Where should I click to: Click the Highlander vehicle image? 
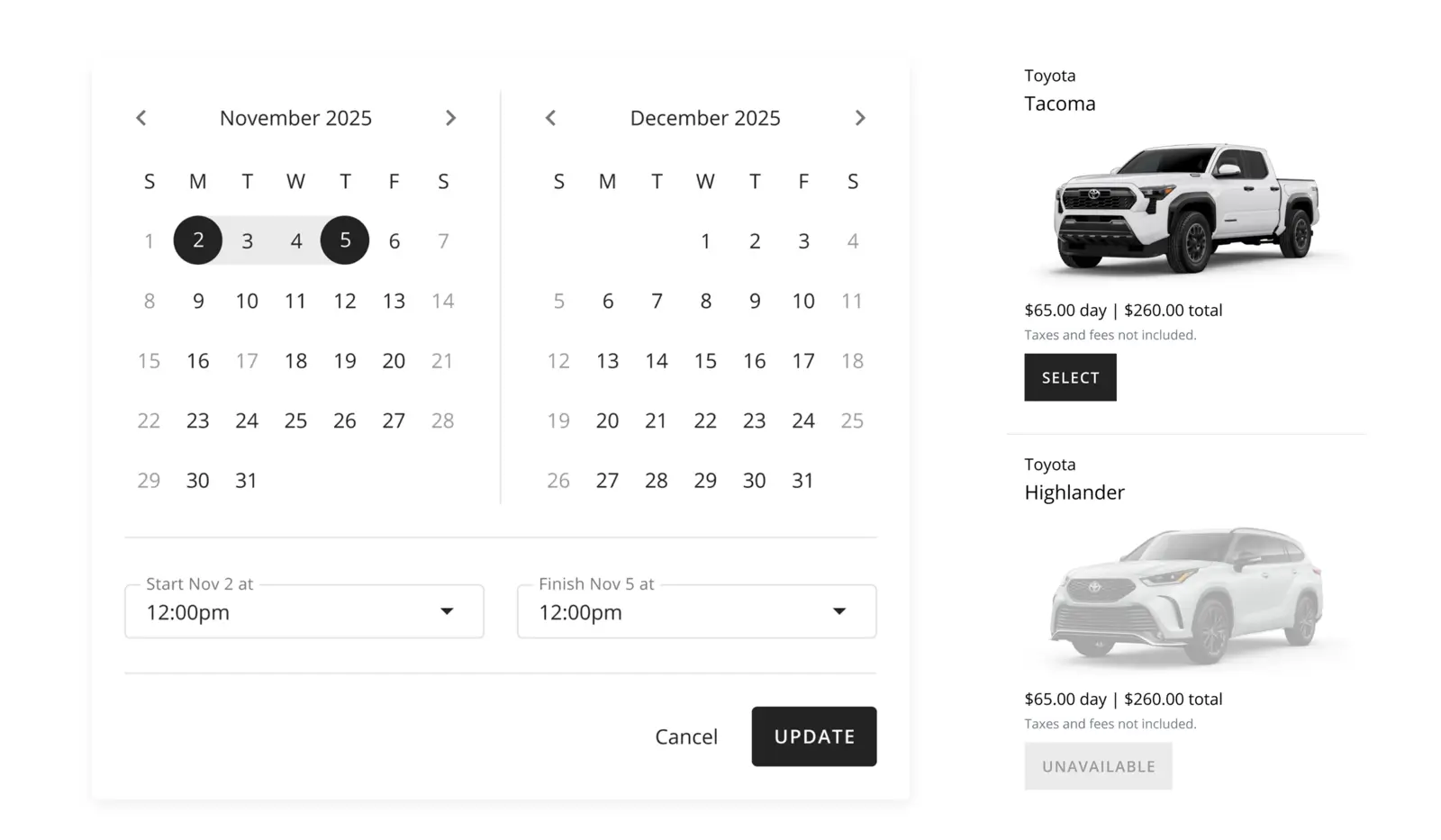1186,594
